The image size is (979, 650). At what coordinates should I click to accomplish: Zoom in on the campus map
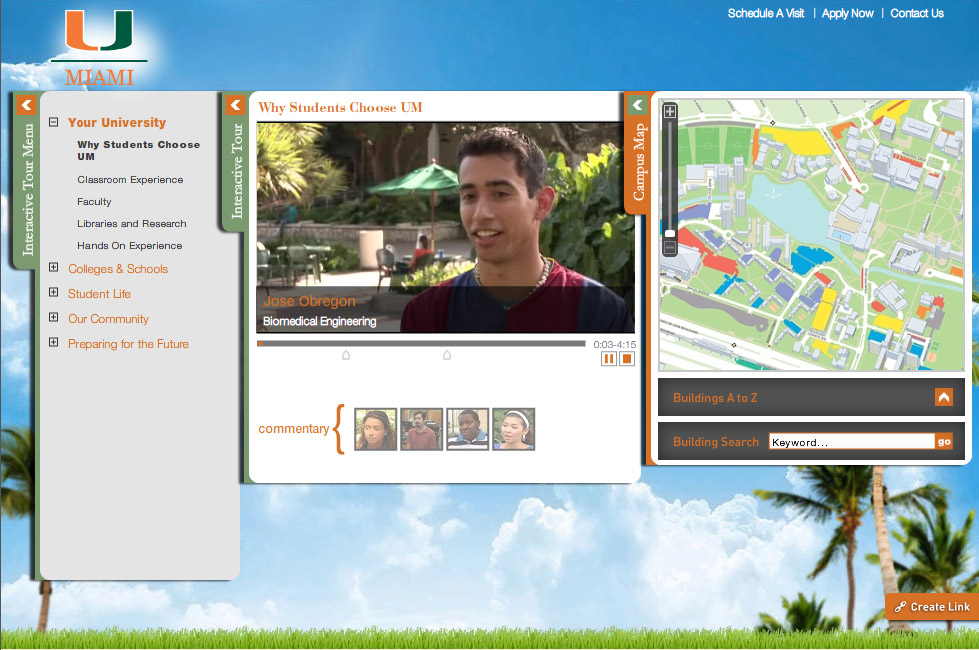point(670,111)
